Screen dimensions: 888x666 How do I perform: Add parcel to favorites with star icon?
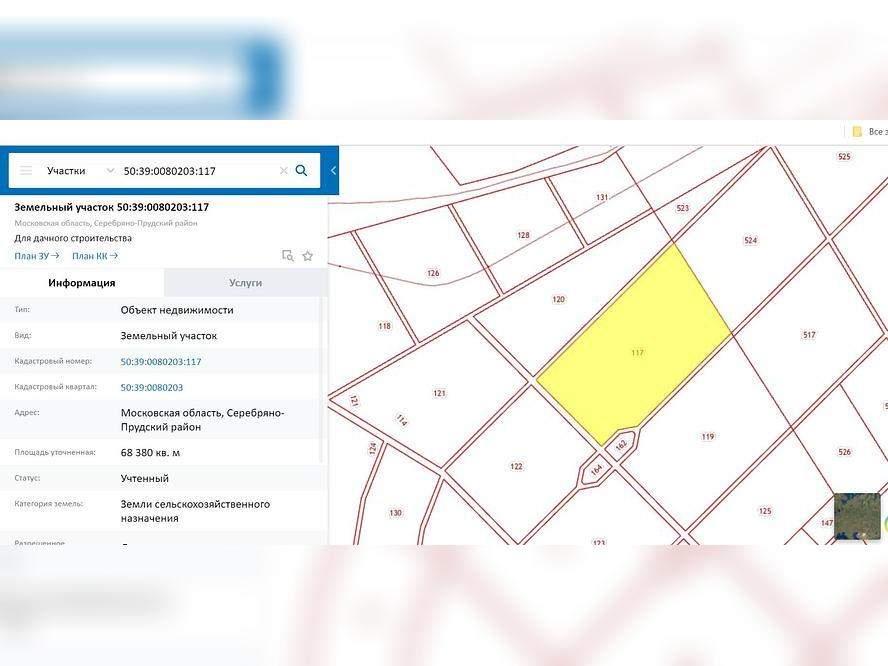point(308,256)
